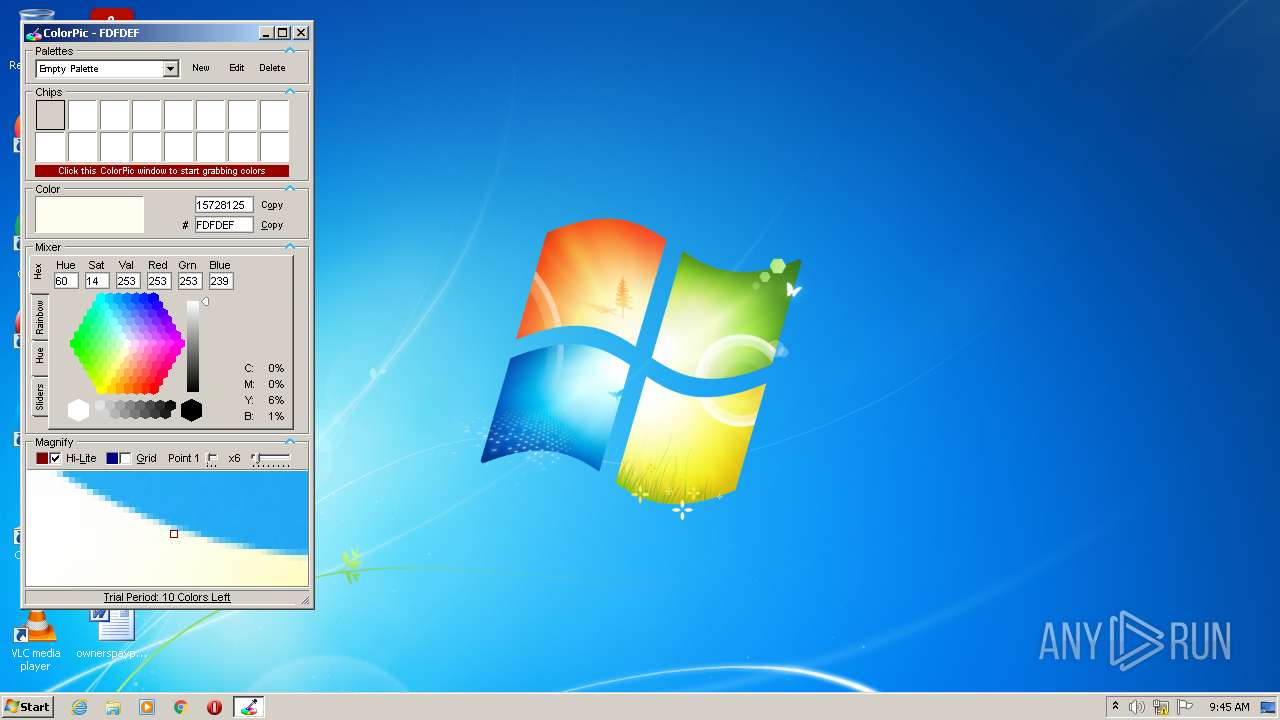Collapse the Color section

coord(290,188)
